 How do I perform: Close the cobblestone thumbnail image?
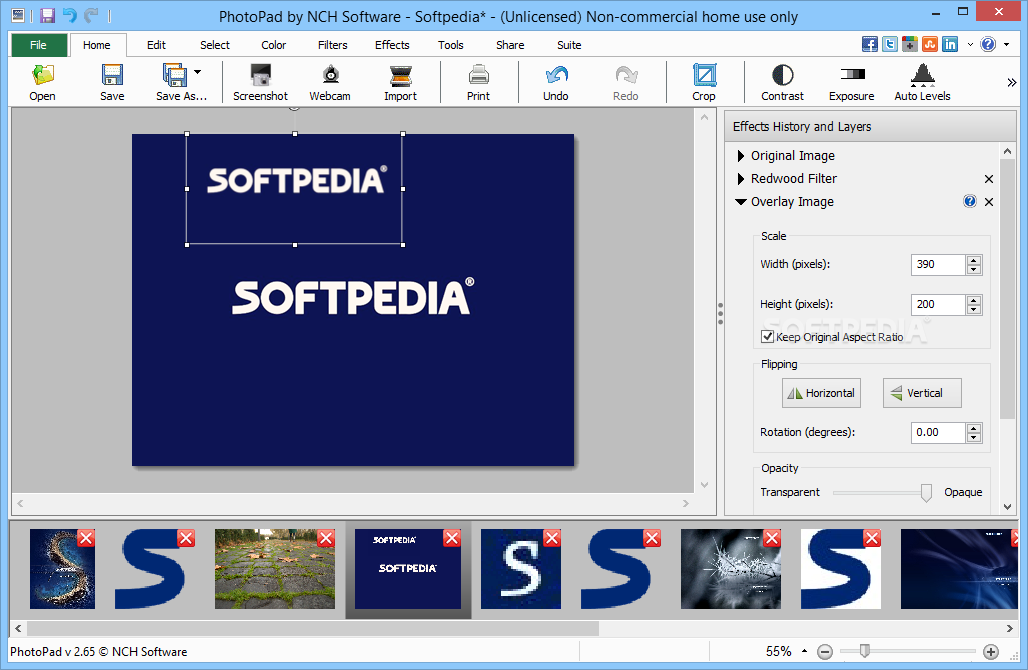(326, 538)
